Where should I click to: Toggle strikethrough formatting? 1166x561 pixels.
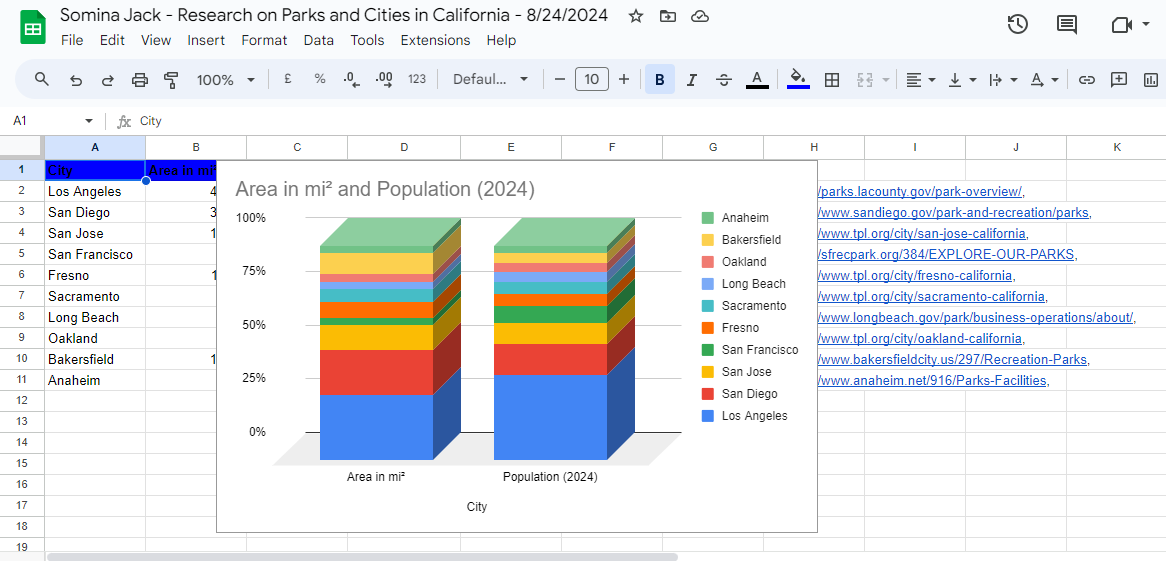point(724,80)
